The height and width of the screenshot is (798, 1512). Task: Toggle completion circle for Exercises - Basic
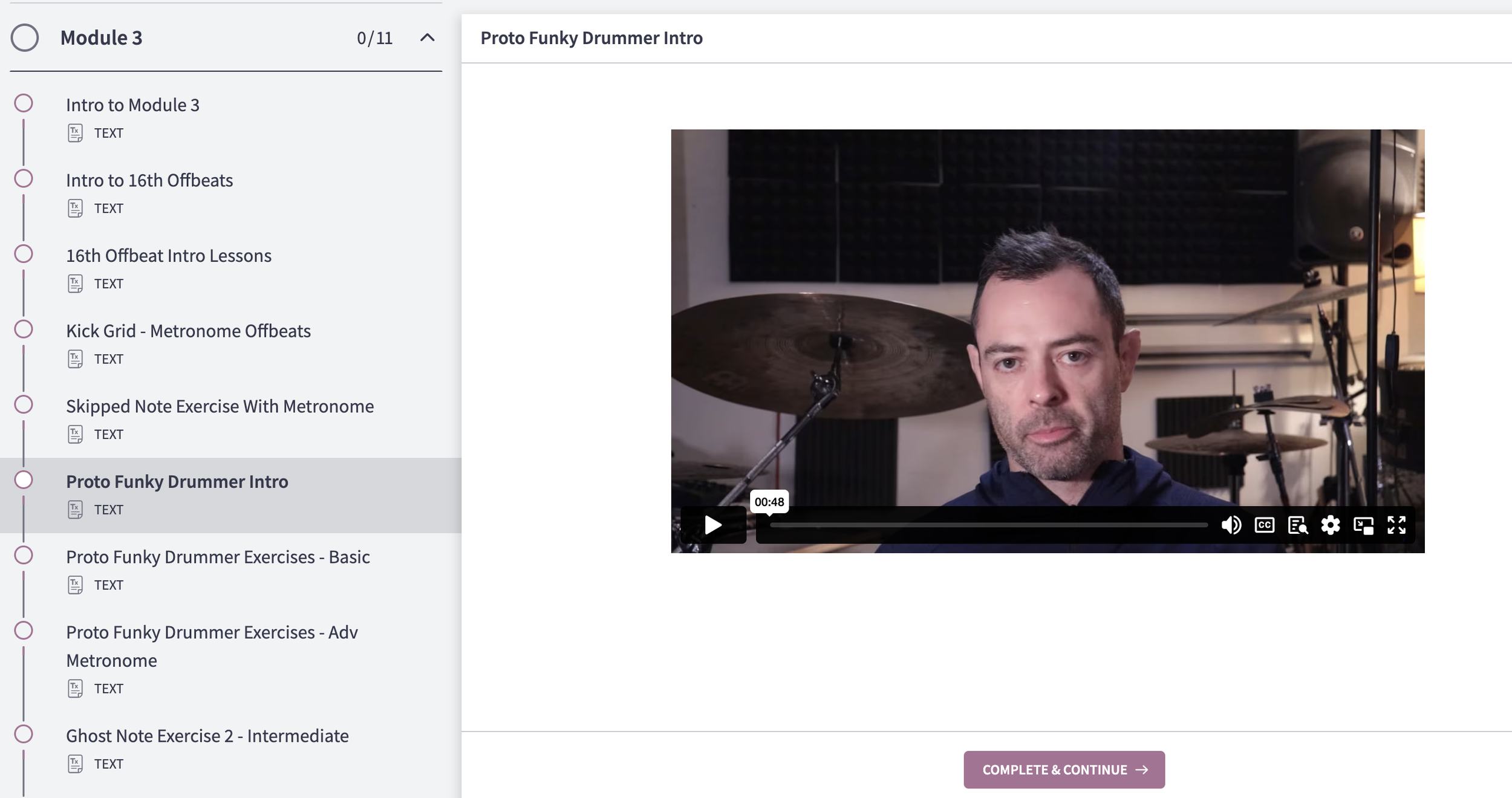[24, 555]
